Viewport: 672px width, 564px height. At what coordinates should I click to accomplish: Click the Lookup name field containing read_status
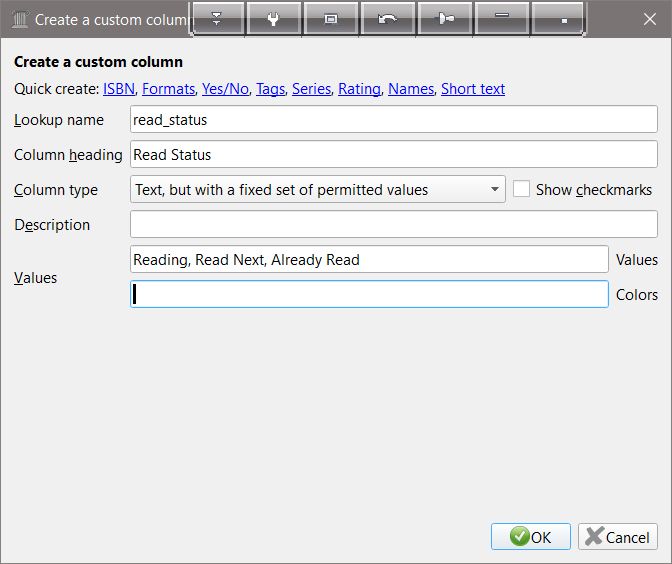pyautogui.click(x=394, y=120)
